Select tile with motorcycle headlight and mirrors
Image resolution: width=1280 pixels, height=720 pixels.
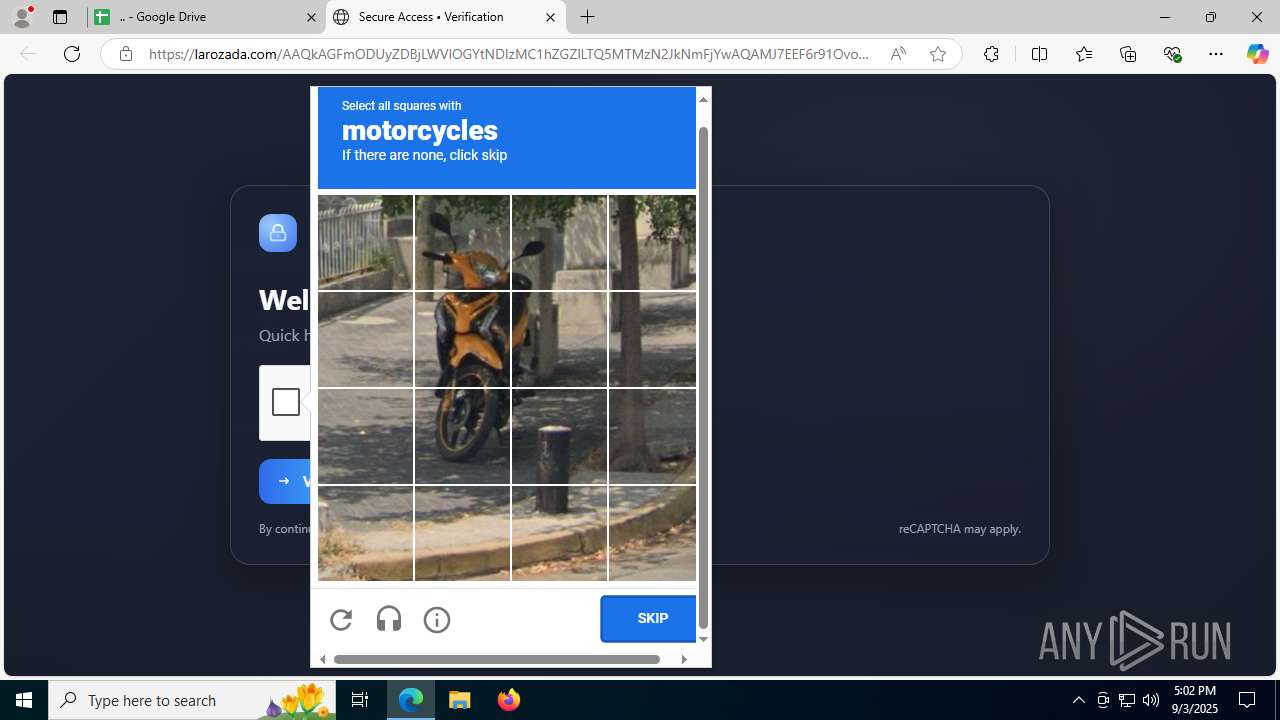(x=462, y=243)
